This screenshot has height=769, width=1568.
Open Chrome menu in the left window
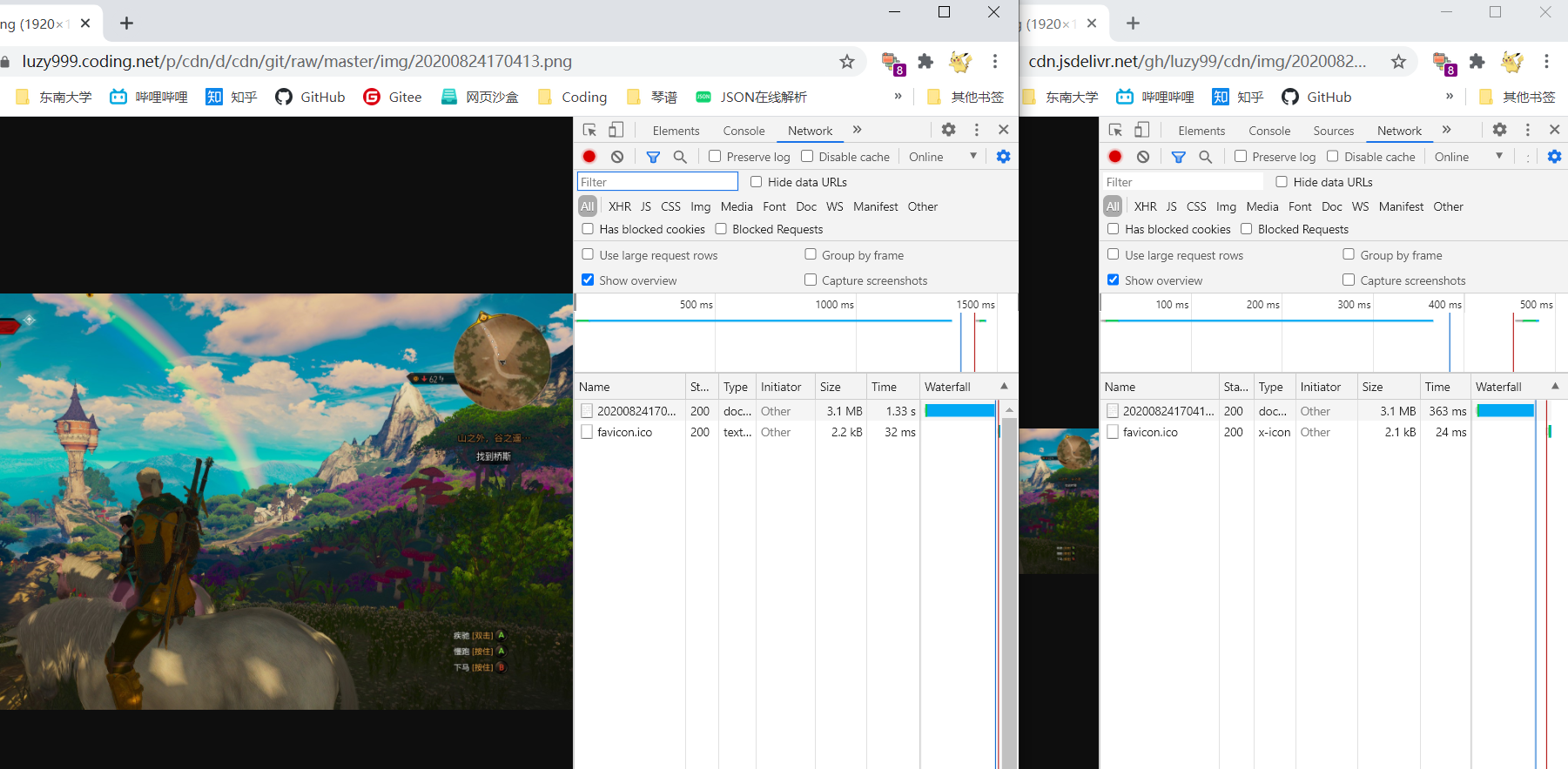[x=995, y=61]
